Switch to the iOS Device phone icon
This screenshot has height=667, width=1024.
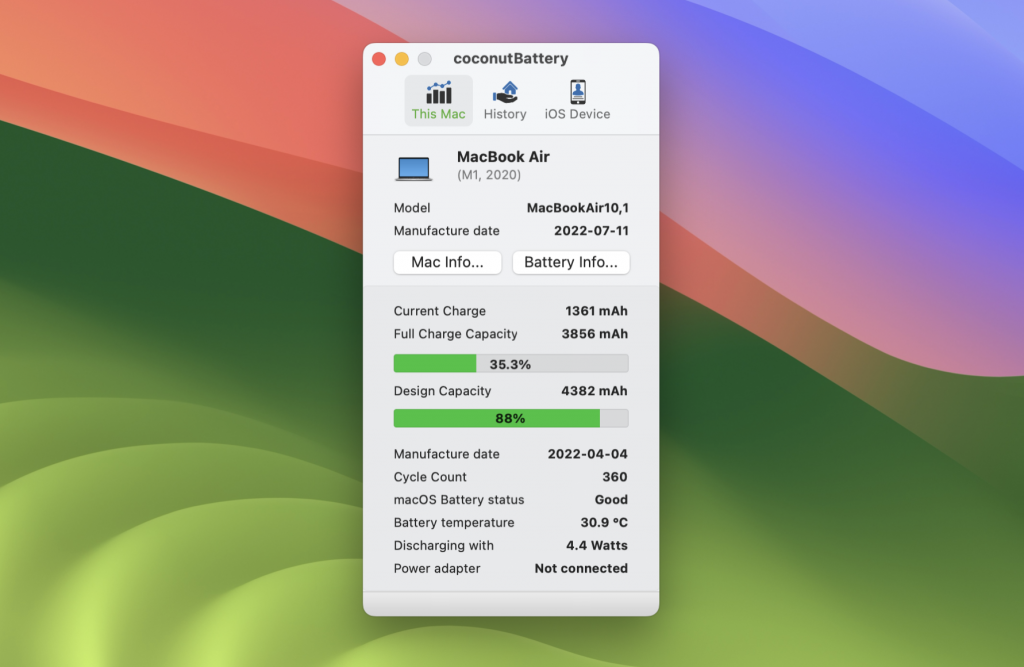point(577,92)
